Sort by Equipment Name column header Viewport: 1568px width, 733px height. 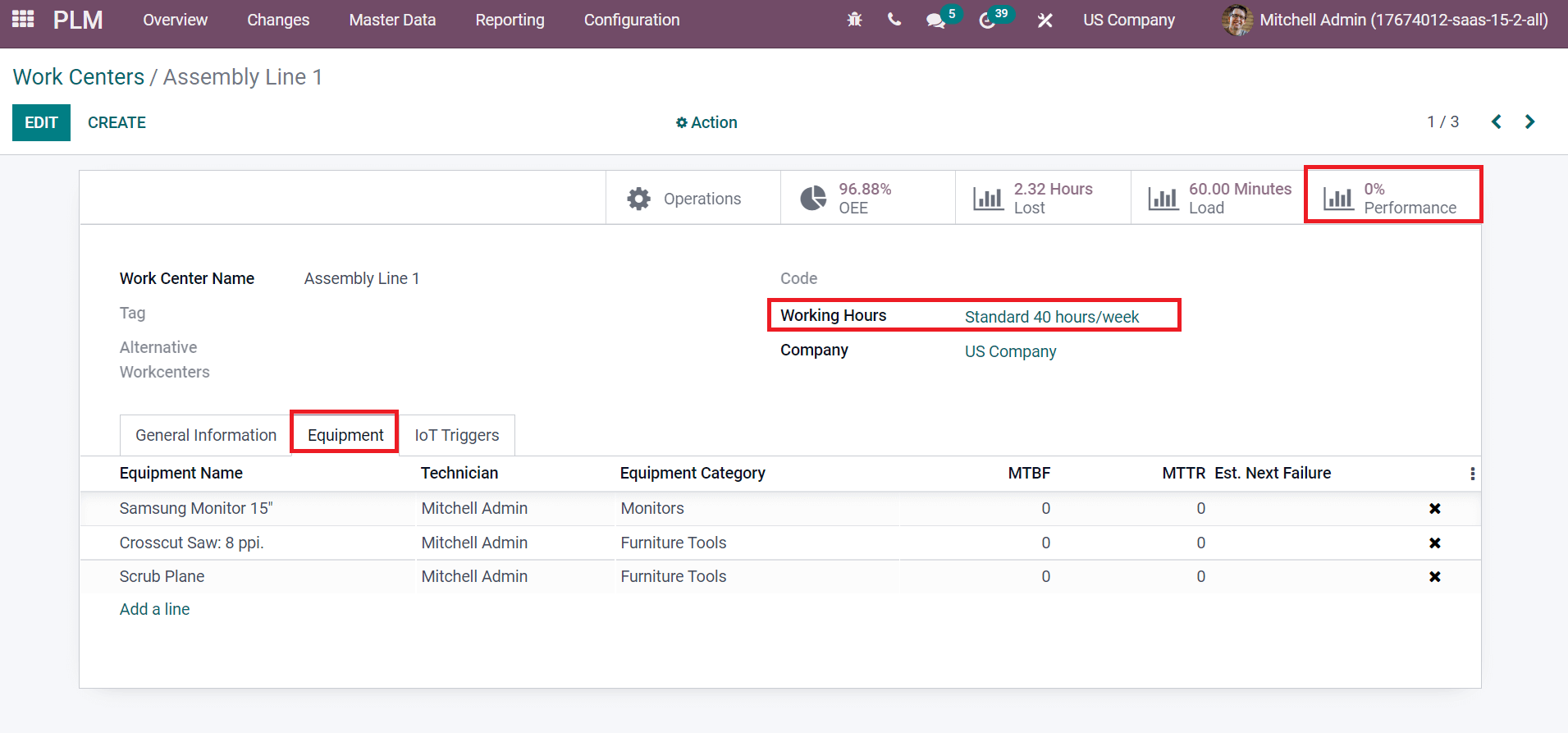(x=181, y=473)
